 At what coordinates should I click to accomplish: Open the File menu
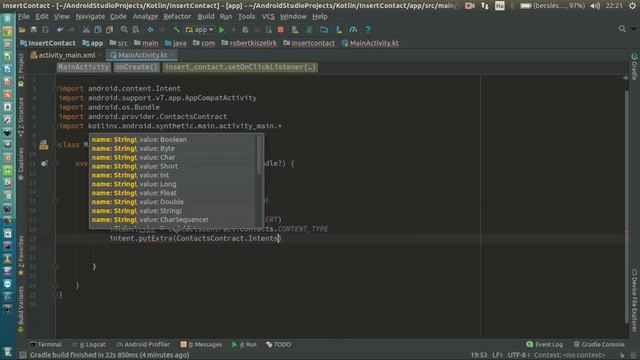click(24, 17)
